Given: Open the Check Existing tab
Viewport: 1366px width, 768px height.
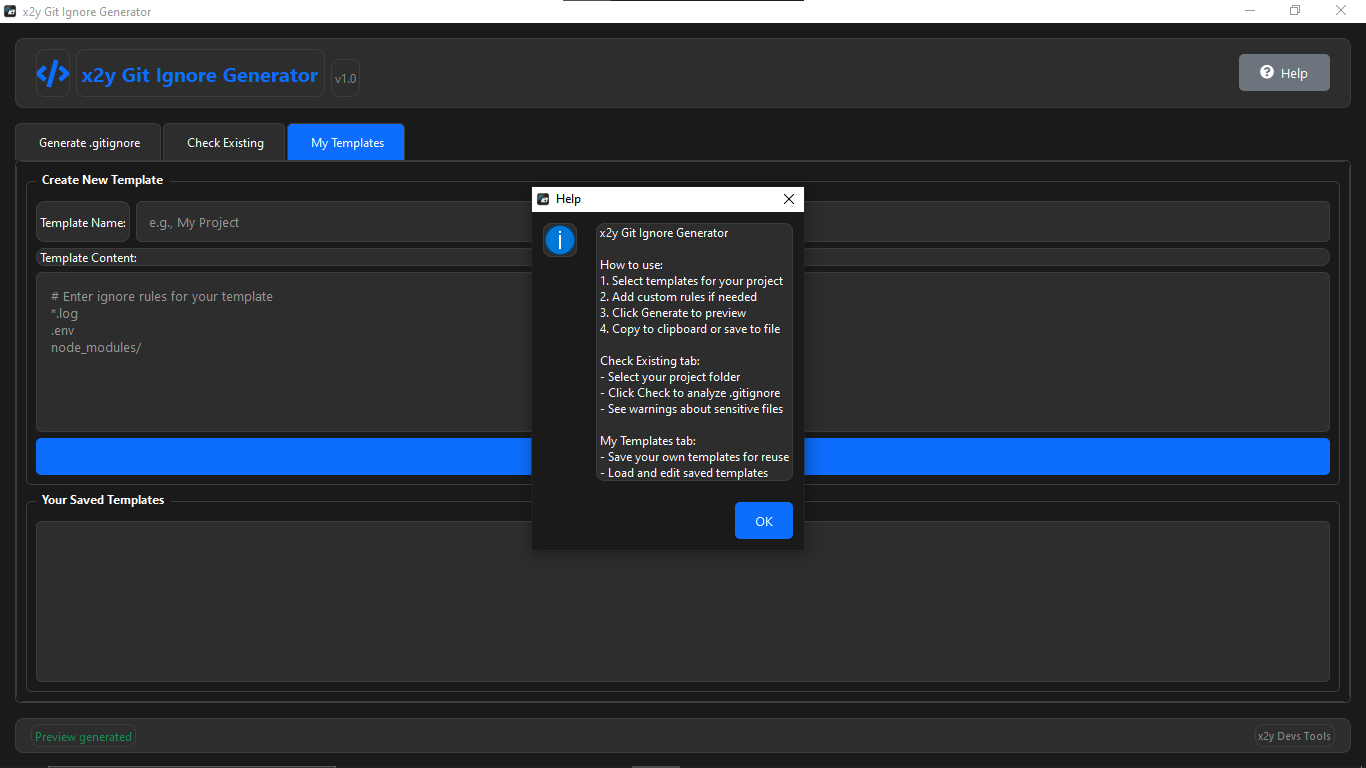Looking at the screenshot, I should click(223, 142).
